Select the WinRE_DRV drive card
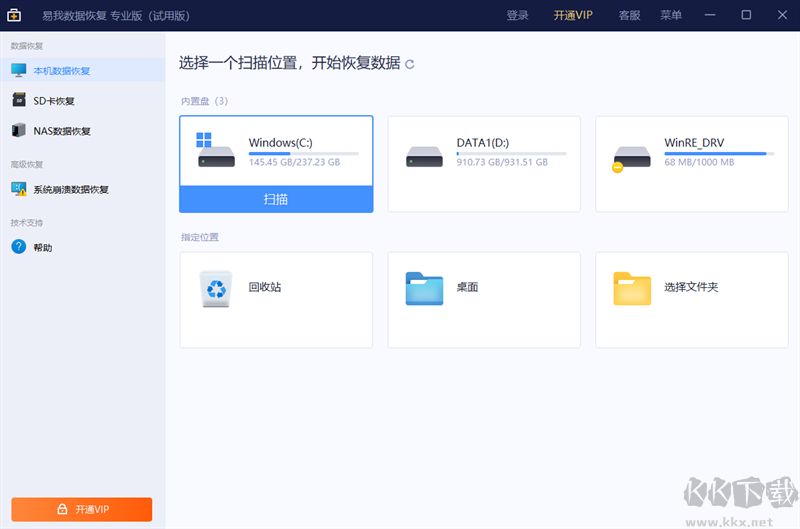 point(692,164)
